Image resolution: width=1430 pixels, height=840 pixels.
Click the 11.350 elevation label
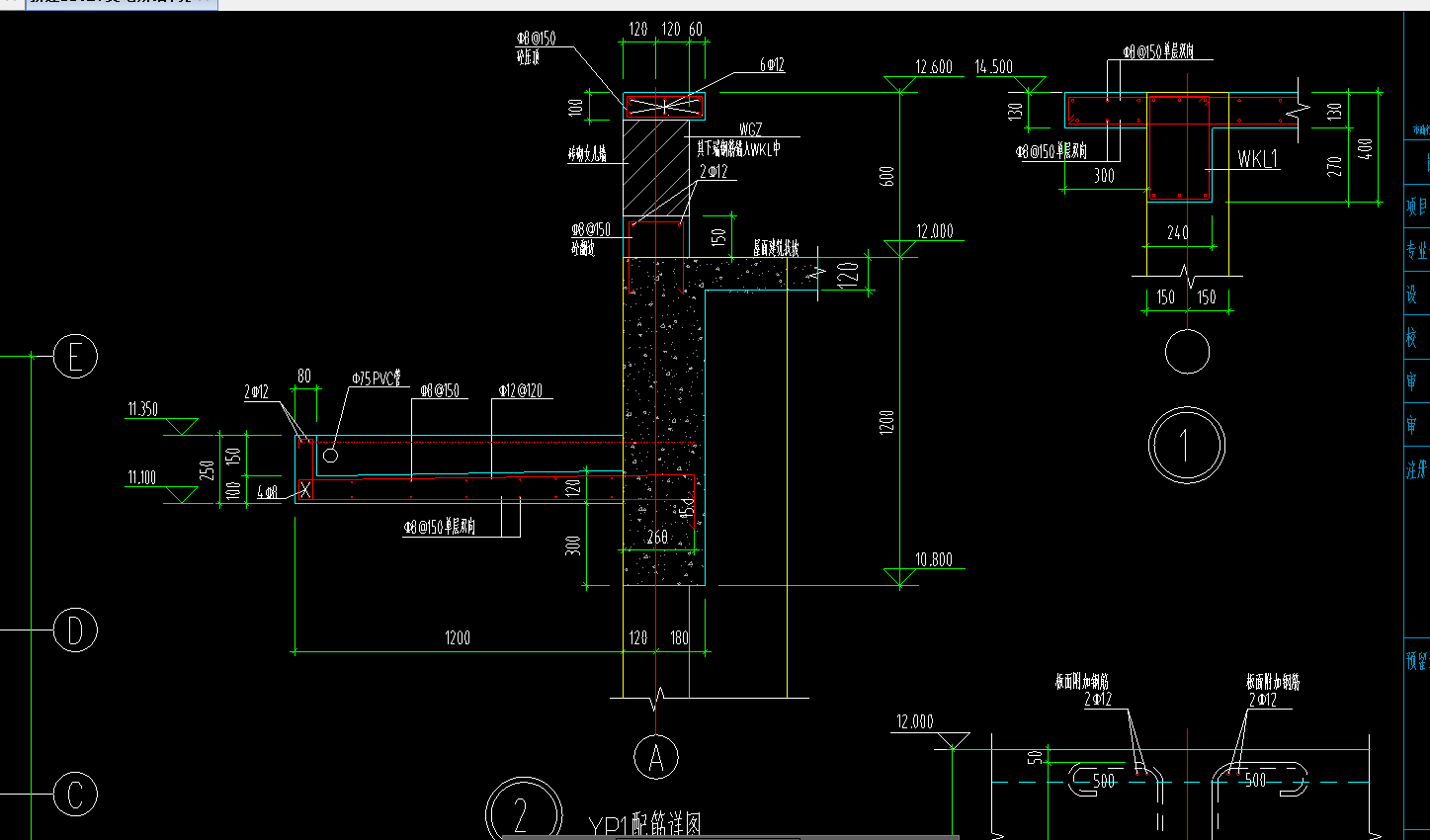(x=142, y=409)
